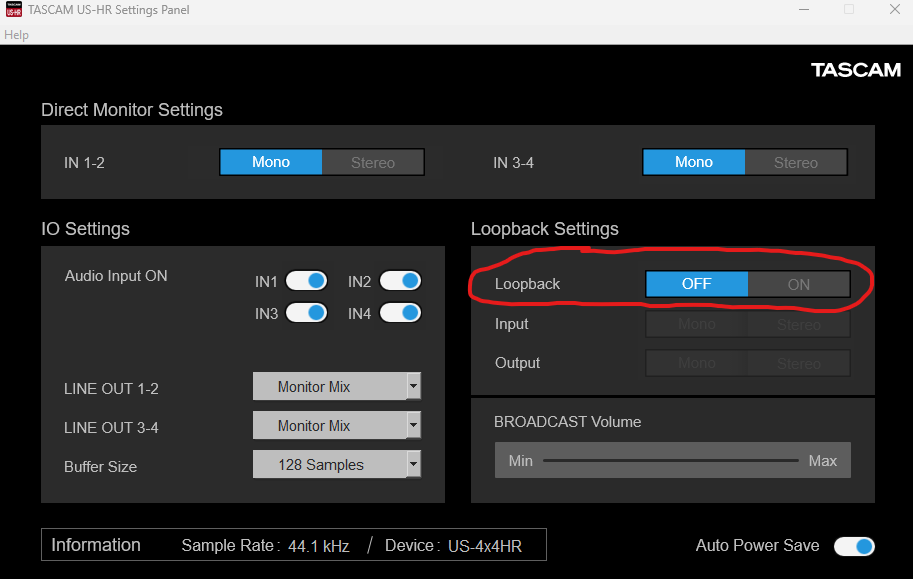Toggle the Auto Power Save switch
The image size is (913, 579).
click(x=854, y=546)
